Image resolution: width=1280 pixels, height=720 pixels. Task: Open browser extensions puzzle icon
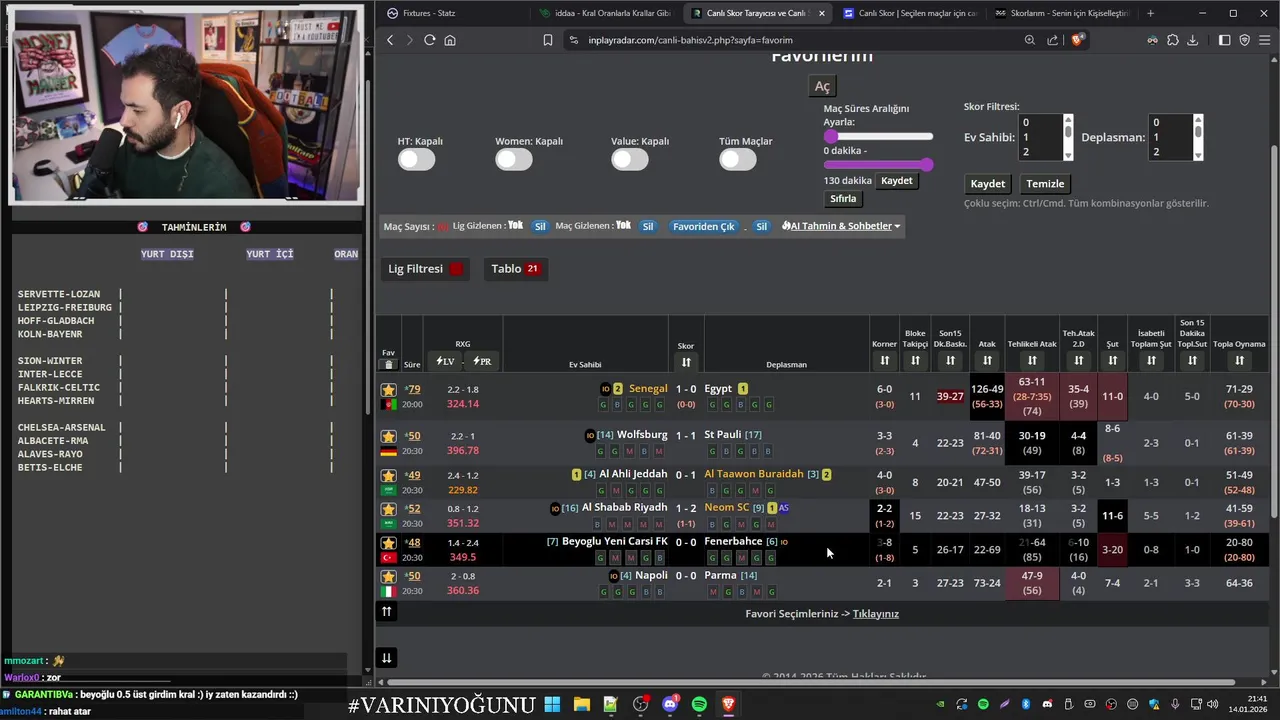coord(1173,40)
